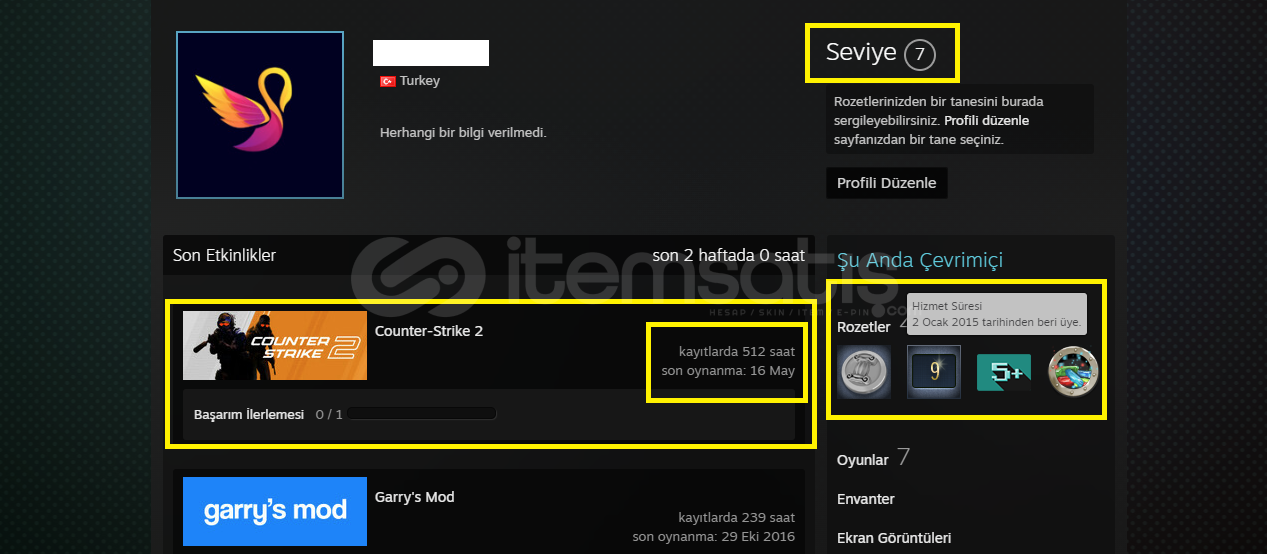Open the Rozetler badges section
Viewport: 1272px width, 554px height.
coord(863,327)
